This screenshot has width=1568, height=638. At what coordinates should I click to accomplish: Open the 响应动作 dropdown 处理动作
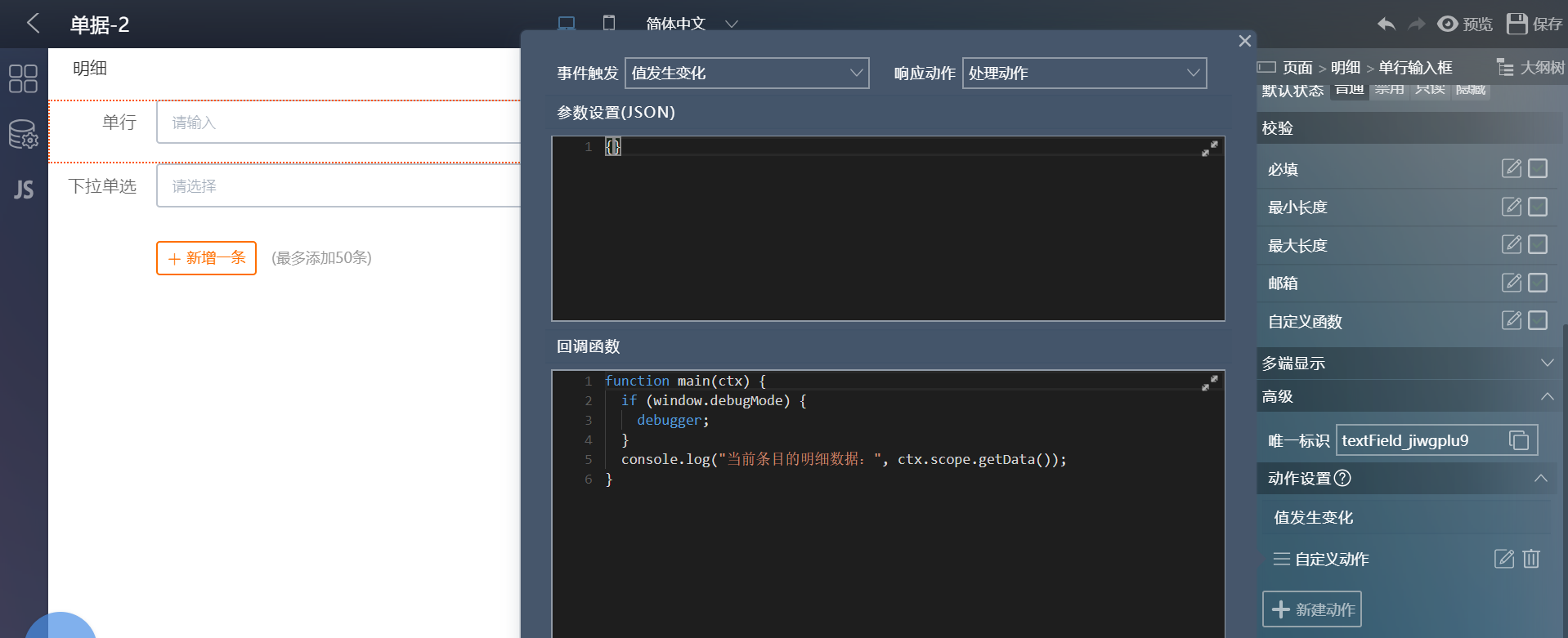1084,73
